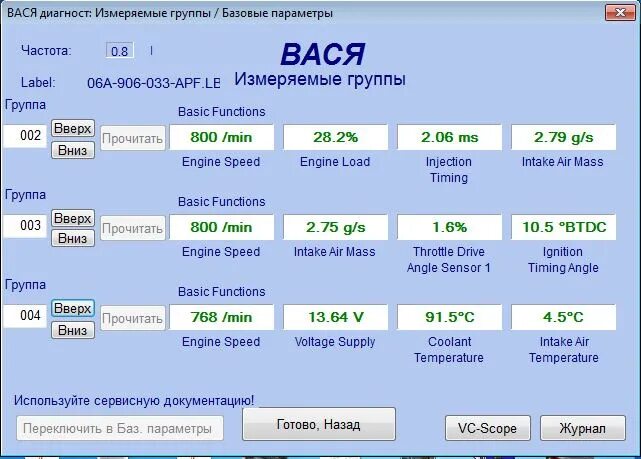Viewport: 641px width, 459px height.
Task: Click the Ignition Timing Angle label
Action: coord(563,260)
